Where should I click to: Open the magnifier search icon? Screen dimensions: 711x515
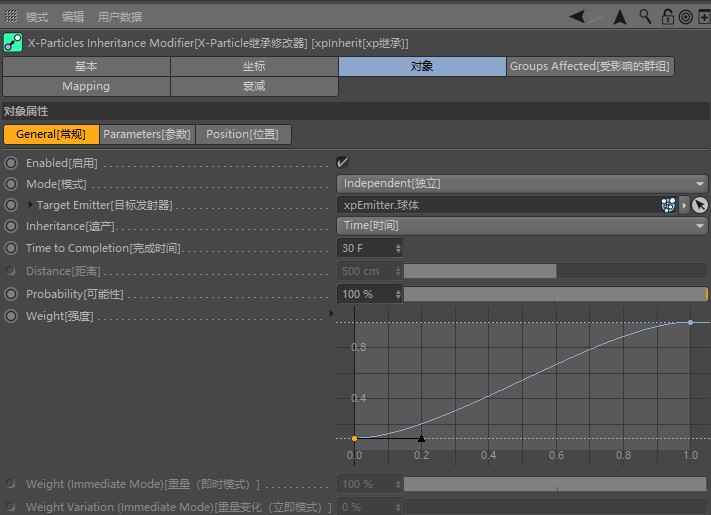pos(645,17)
